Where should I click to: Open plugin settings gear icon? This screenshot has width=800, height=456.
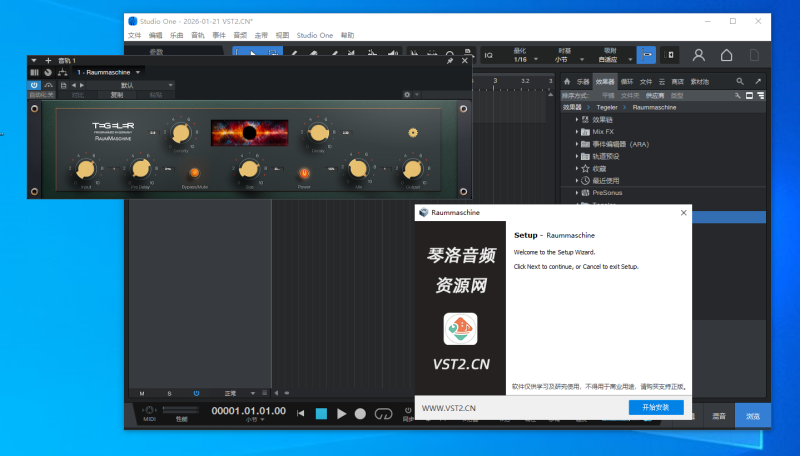(x=407, y=95)
